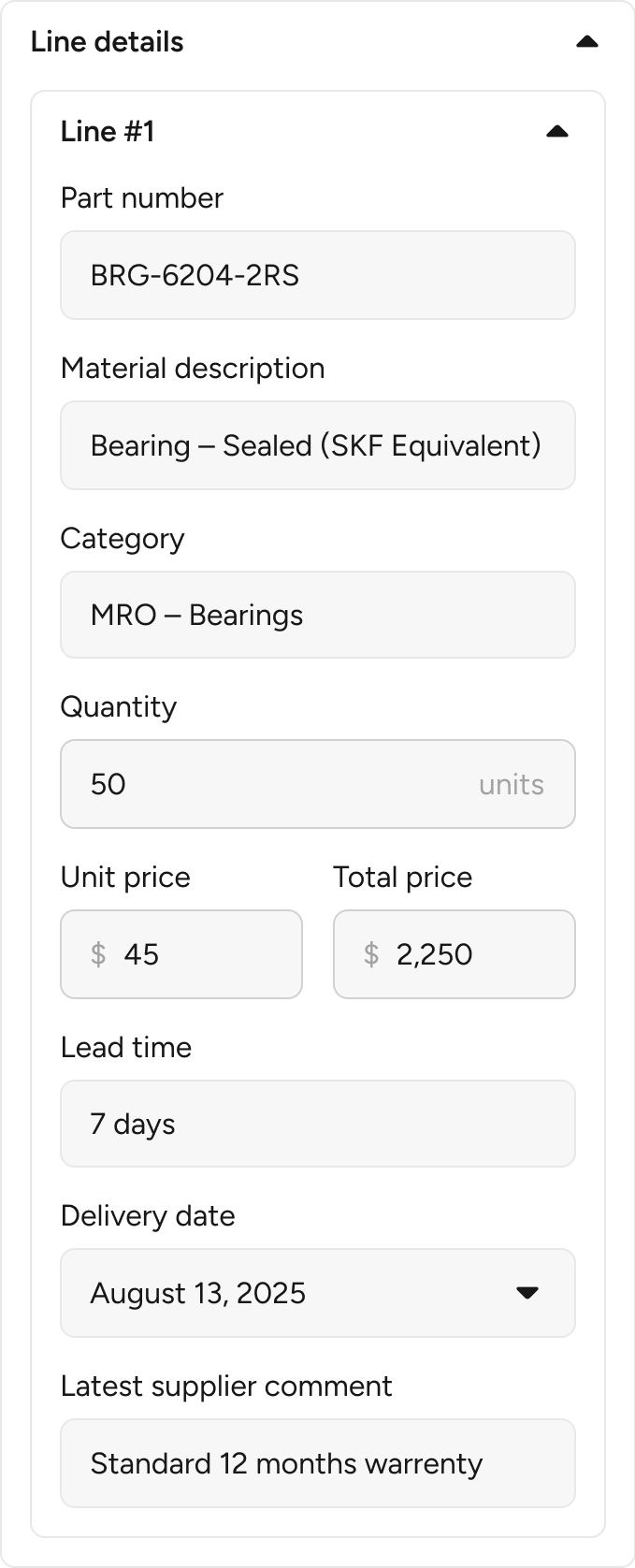Click the Lead time label
The image size is (635, 1568).
(125, 1048)
